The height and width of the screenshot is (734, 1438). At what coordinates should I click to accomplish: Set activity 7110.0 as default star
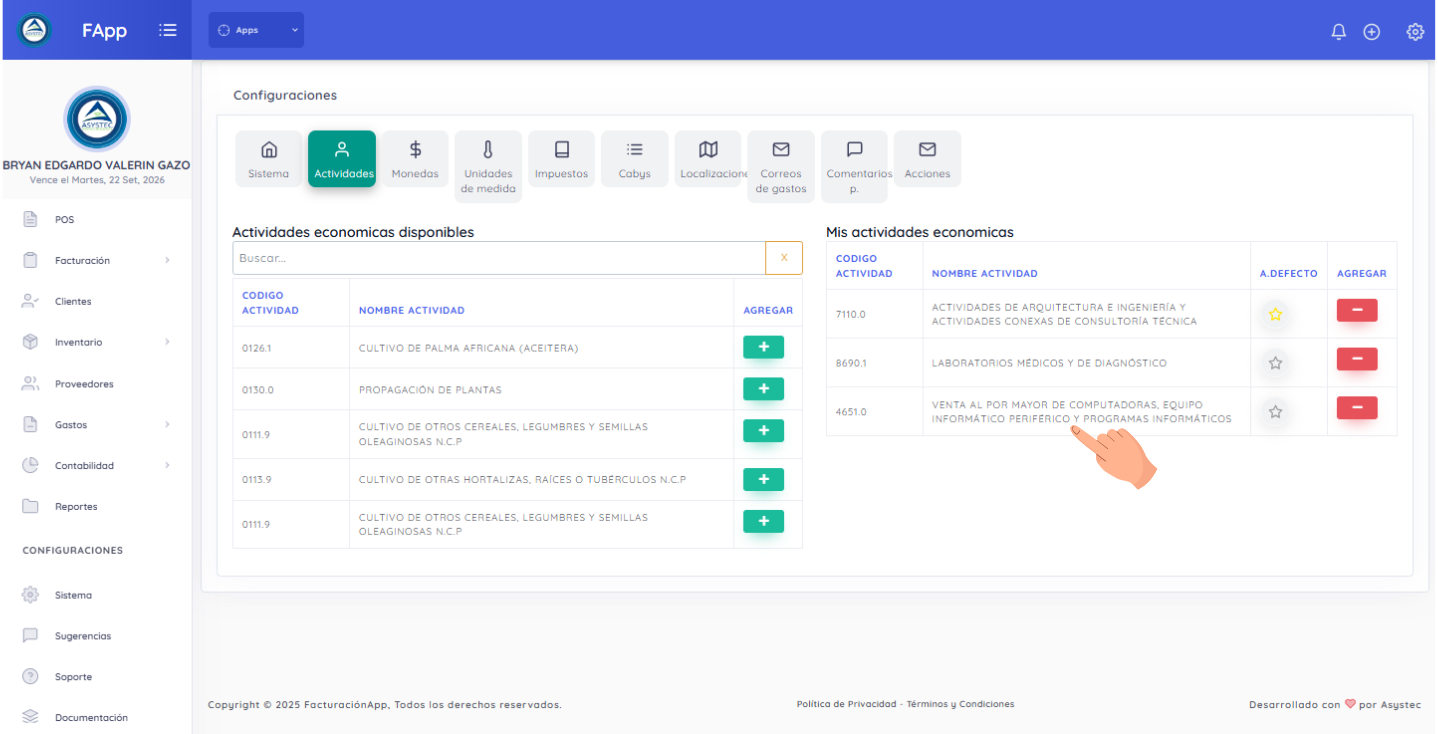[x=1275, y=314]
